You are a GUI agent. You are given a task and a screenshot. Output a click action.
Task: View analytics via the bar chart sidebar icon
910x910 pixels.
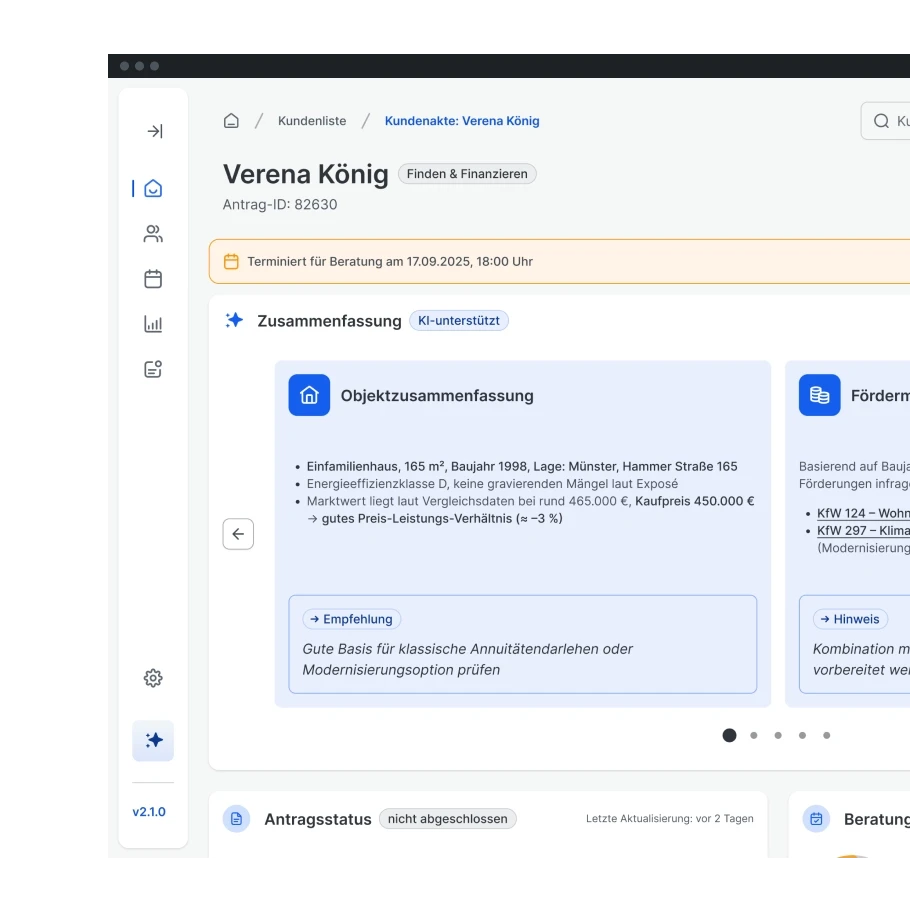(x=152, y=323)
